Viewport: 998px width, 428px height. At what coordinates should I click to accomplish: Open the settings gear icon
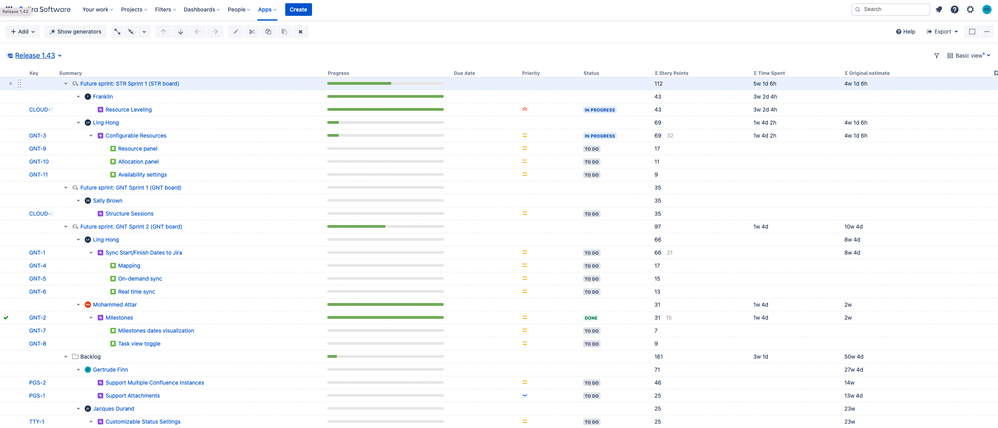(970, 10)
